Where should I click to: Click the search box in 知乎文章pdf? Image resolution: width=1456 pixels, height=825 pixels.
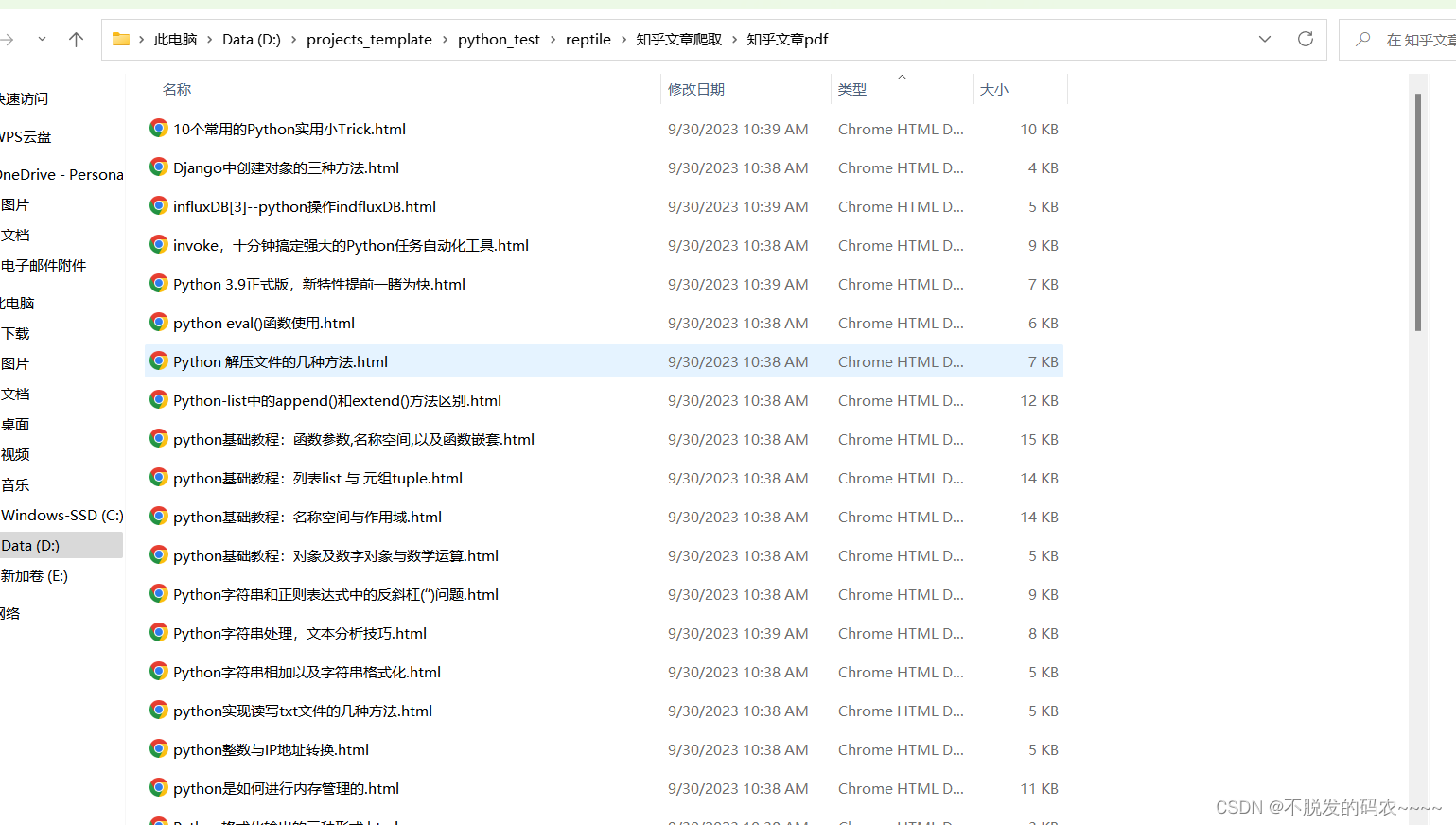[1397, 40]
